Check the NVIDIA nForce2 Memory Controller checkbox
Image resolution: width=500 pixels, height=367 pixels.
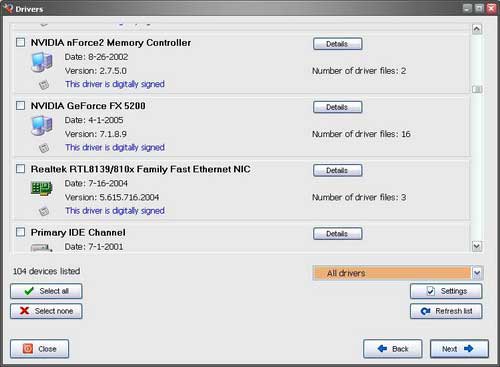tap(21, 42)
